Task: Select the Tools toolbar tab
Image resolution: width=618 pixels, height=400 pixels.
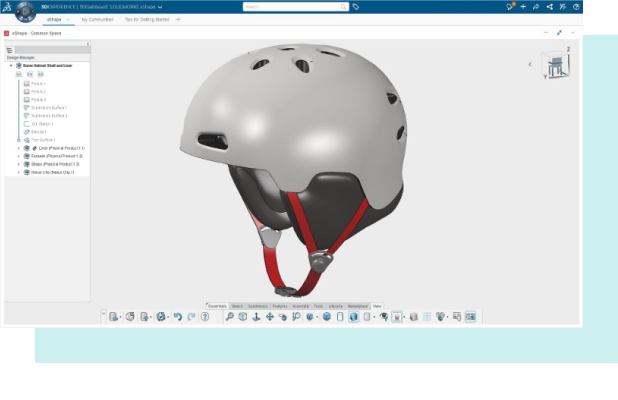Action: click(x=318, y=306)
